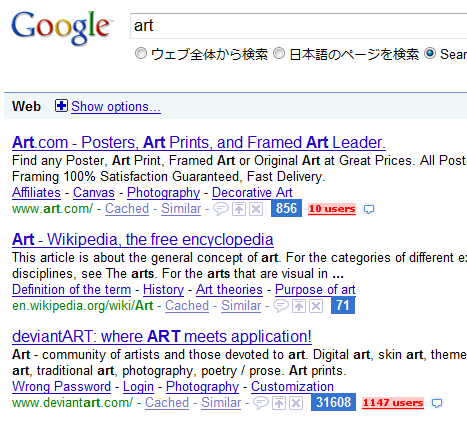Remove the Wikipedia Art result with X icon

[x=316, y=306]
